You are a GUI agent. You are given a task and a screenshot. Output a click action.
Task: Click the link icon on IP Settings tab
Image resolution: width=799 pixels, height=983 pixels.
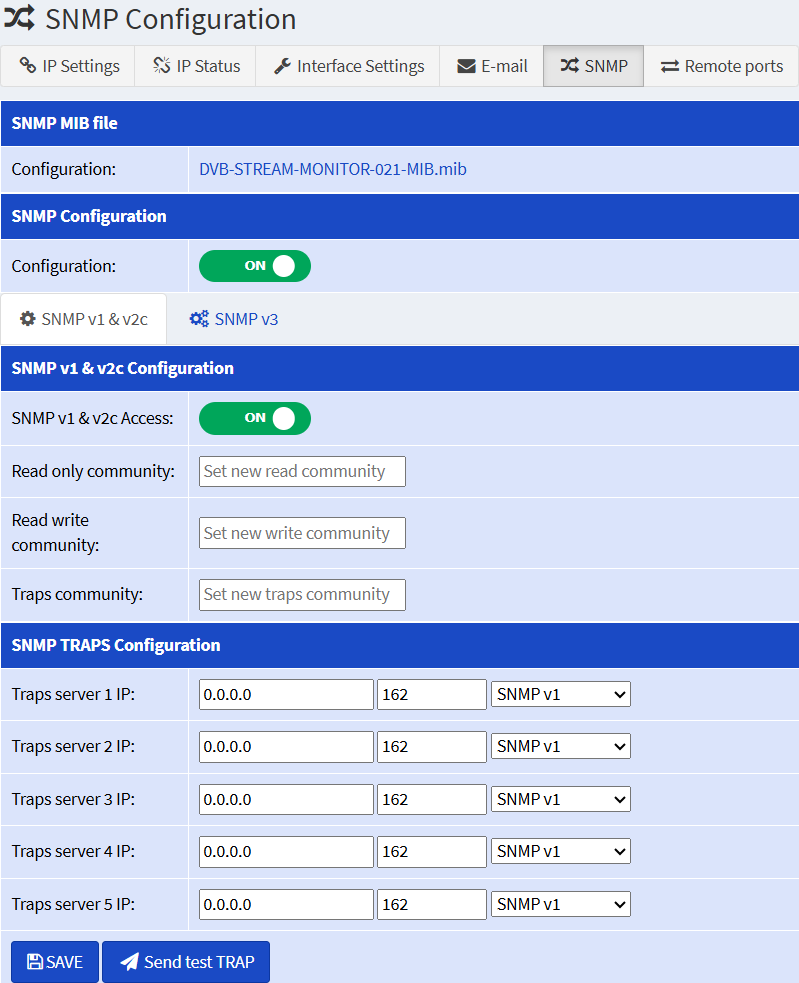(28, 65)
